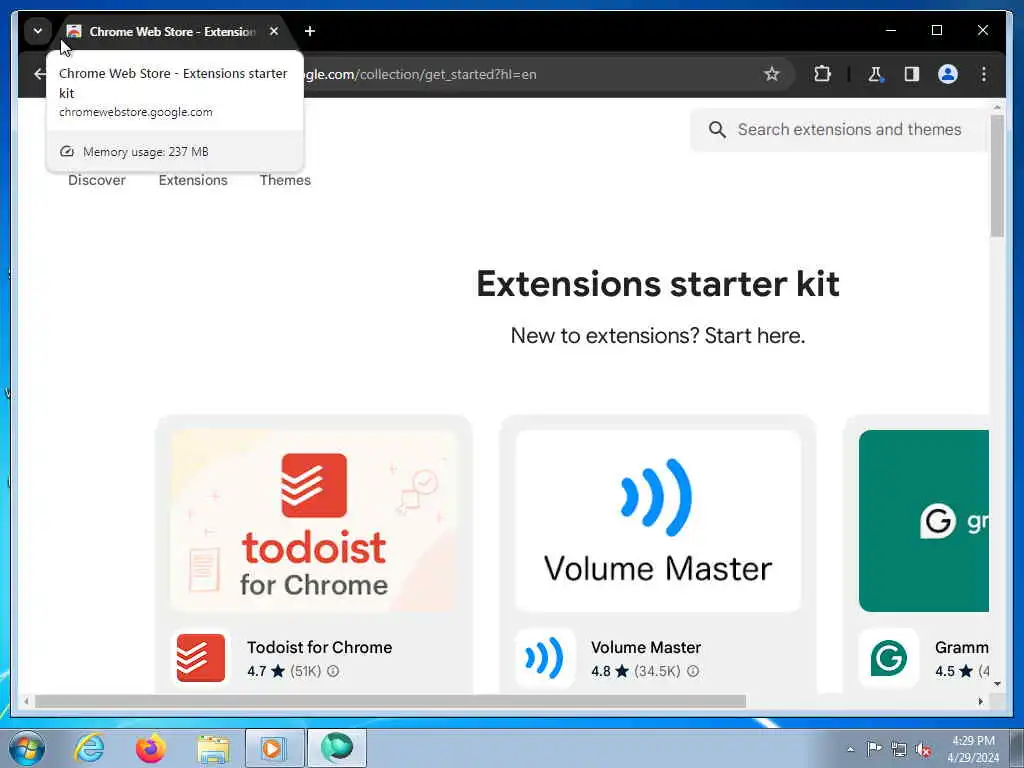Screen dimensions: 1024x768
Task: Open the Windows Start button
Action: (x=26, y=748)
